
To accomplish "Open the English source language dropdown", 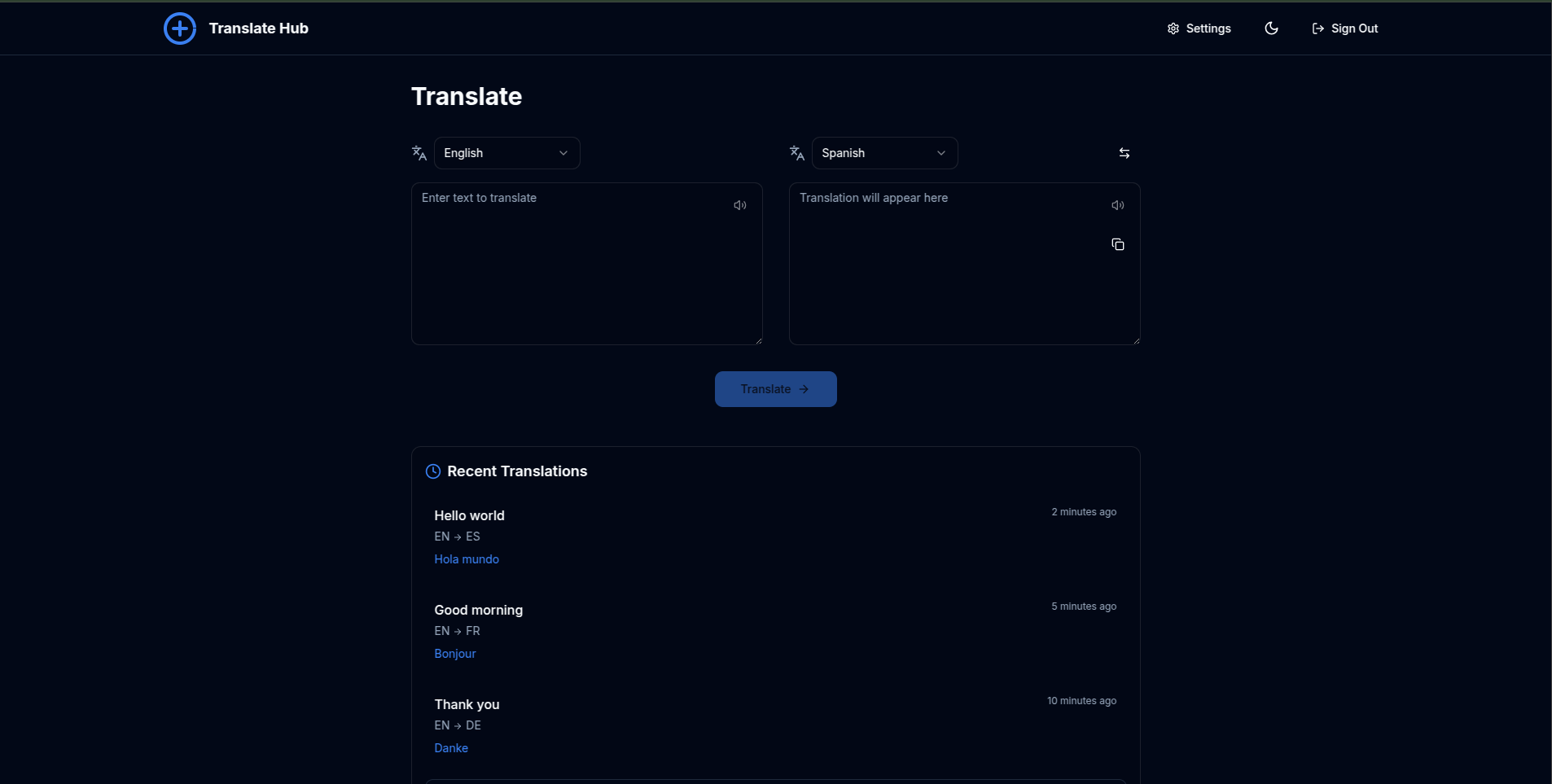I will tap(506, 152).
